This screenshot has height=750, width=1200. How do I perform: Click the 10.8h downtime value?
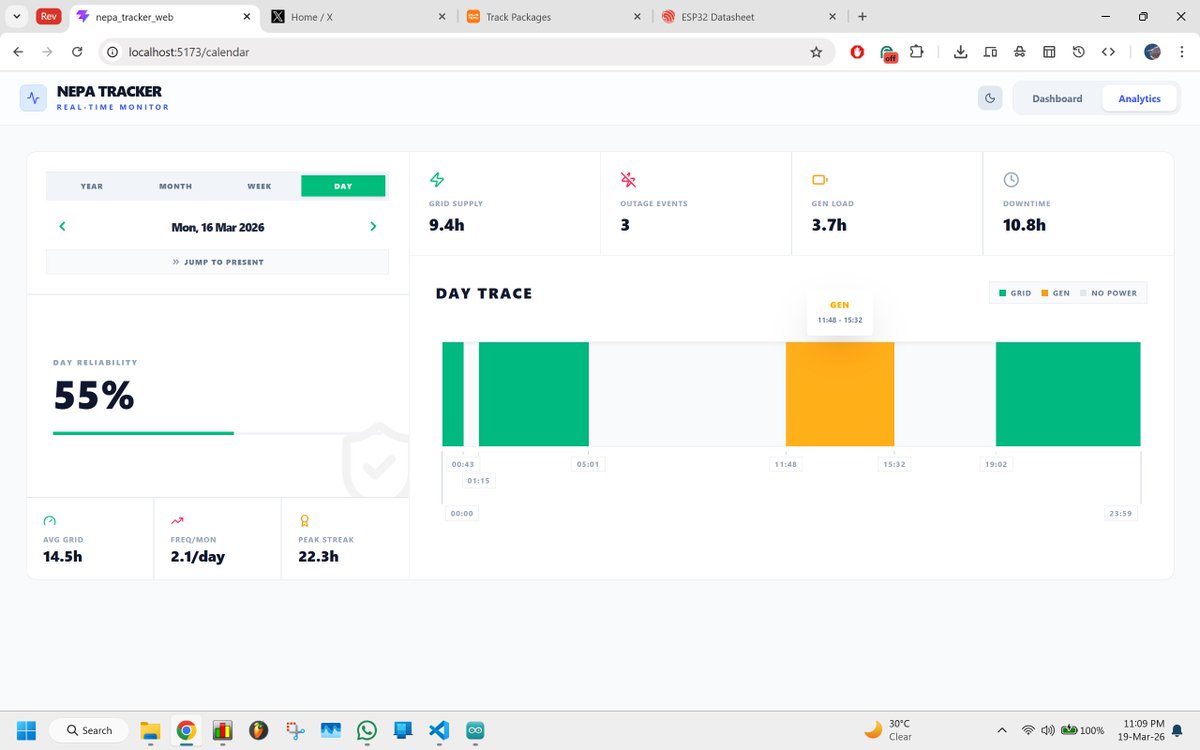[1025, 225]
